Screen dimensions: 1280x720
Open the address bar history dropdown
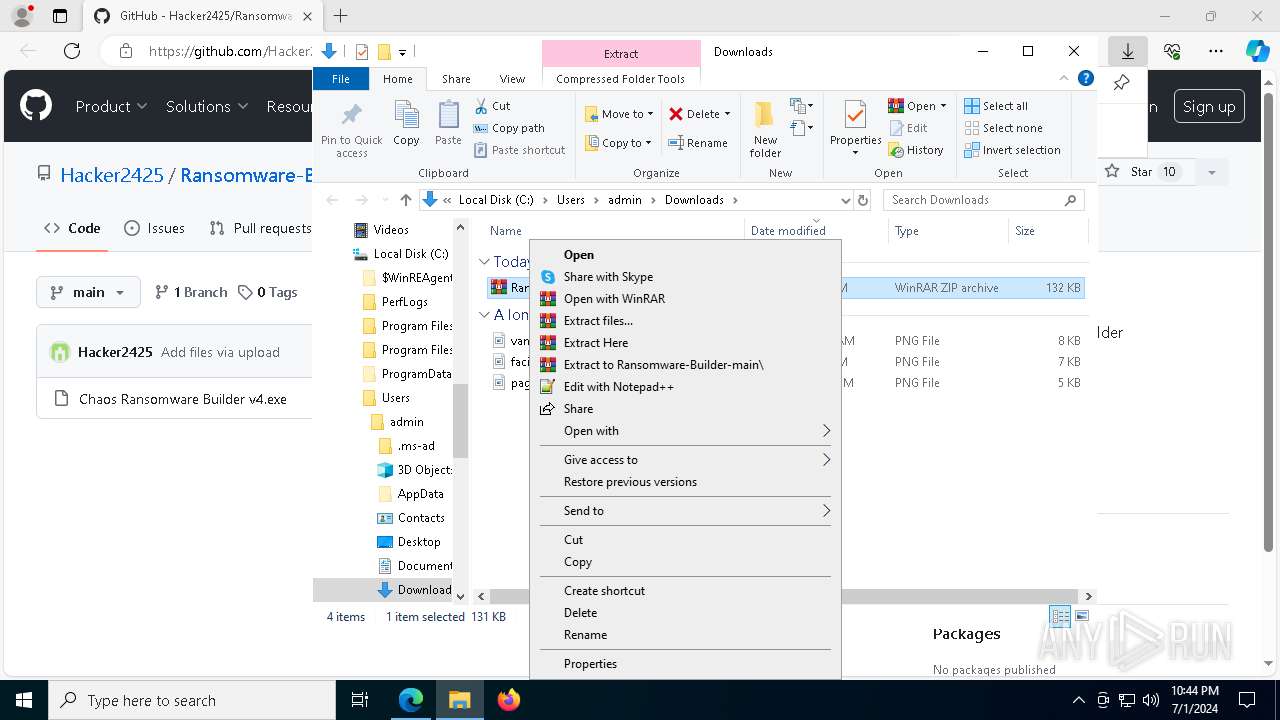point(846,200)
